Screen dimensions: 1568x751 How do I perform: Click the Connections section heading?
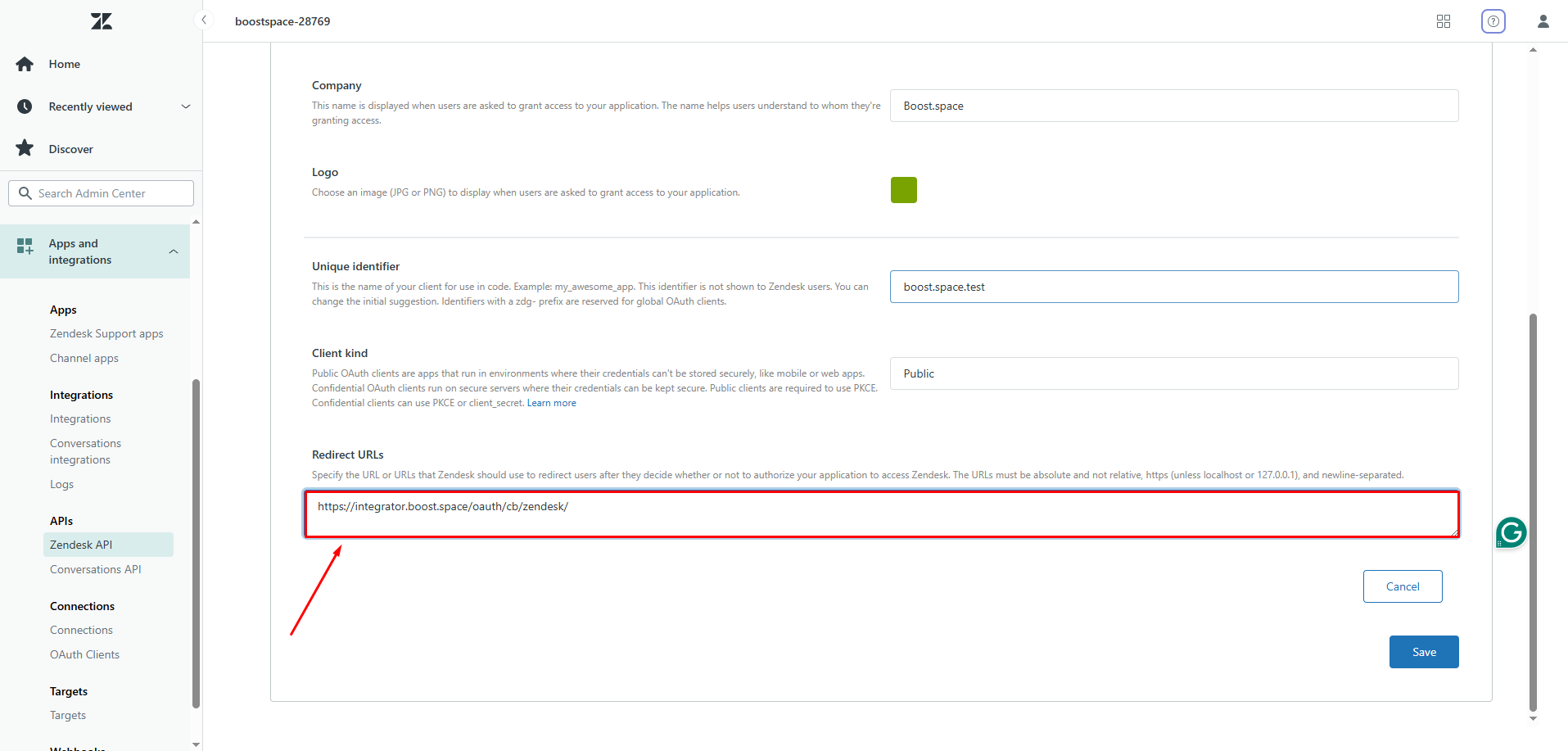coord(82,606)
